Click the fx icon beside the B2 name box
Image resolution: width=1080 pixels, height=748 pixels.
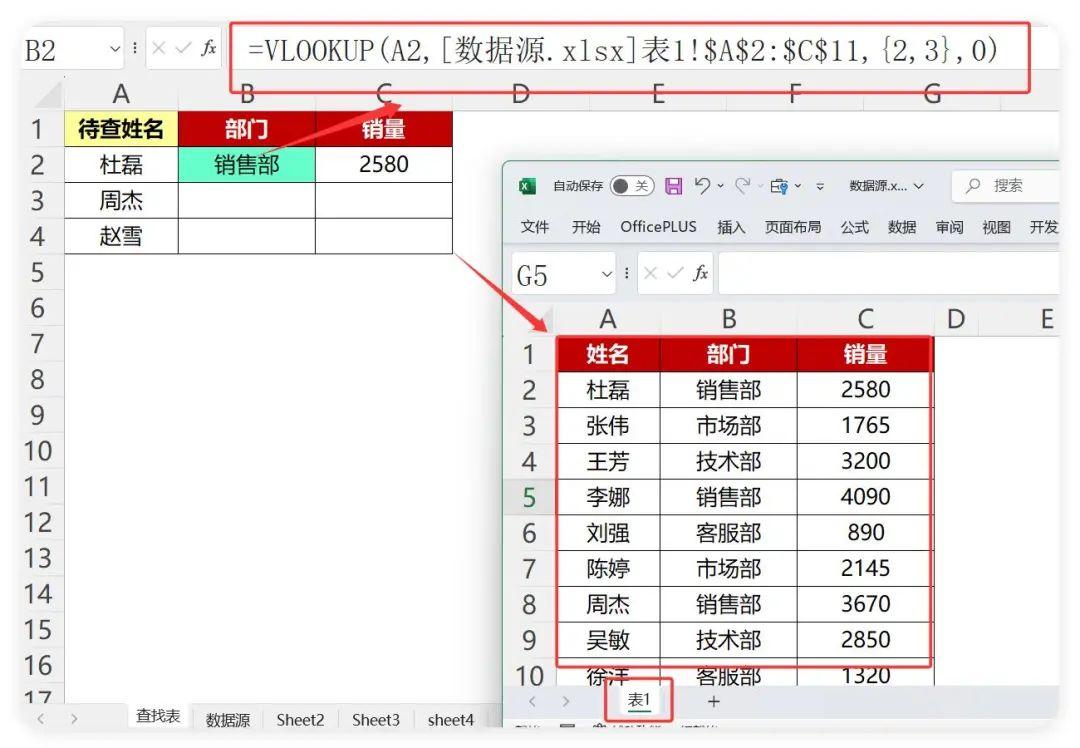pos(208,49)
